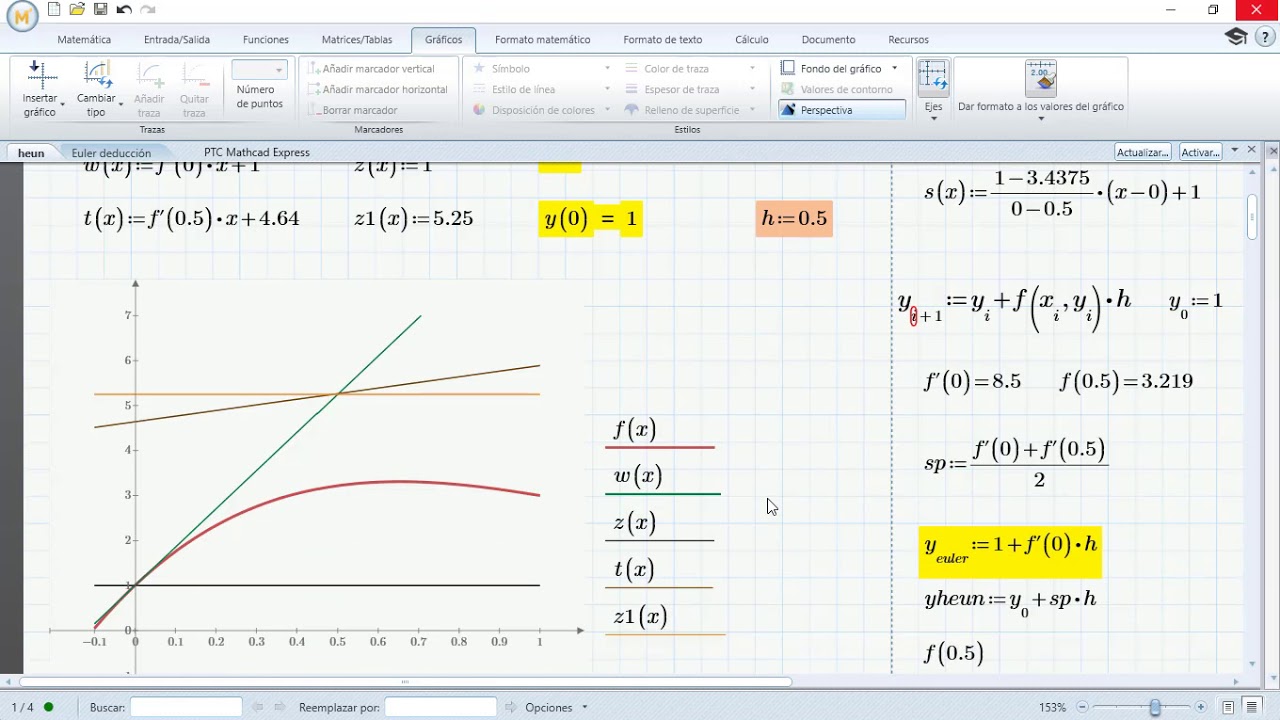The width and height of the screenshot is (1280, 720).
Task: Click the Actualizar... button
Action: [x=1143, y=152]
